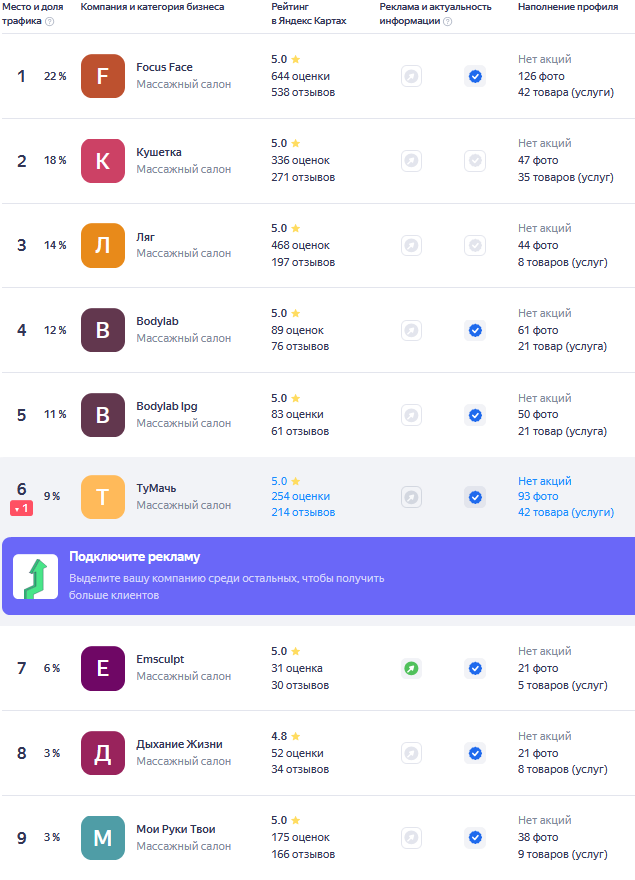Click the Emsculpt purple E logo
Image resolution: width=635 pixels, height=880 pixels.
[x=103, y=668]
